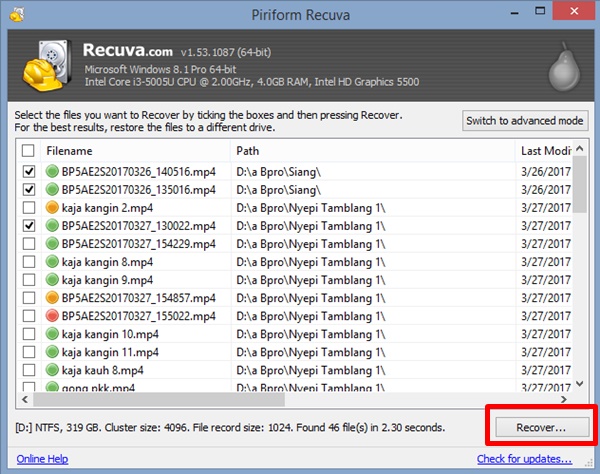Viewport: 600px width, 474px height.
Task: Click green status dot for kaja kangin 9.mp4
Action: pyautogui.click(x=52, y=280)
